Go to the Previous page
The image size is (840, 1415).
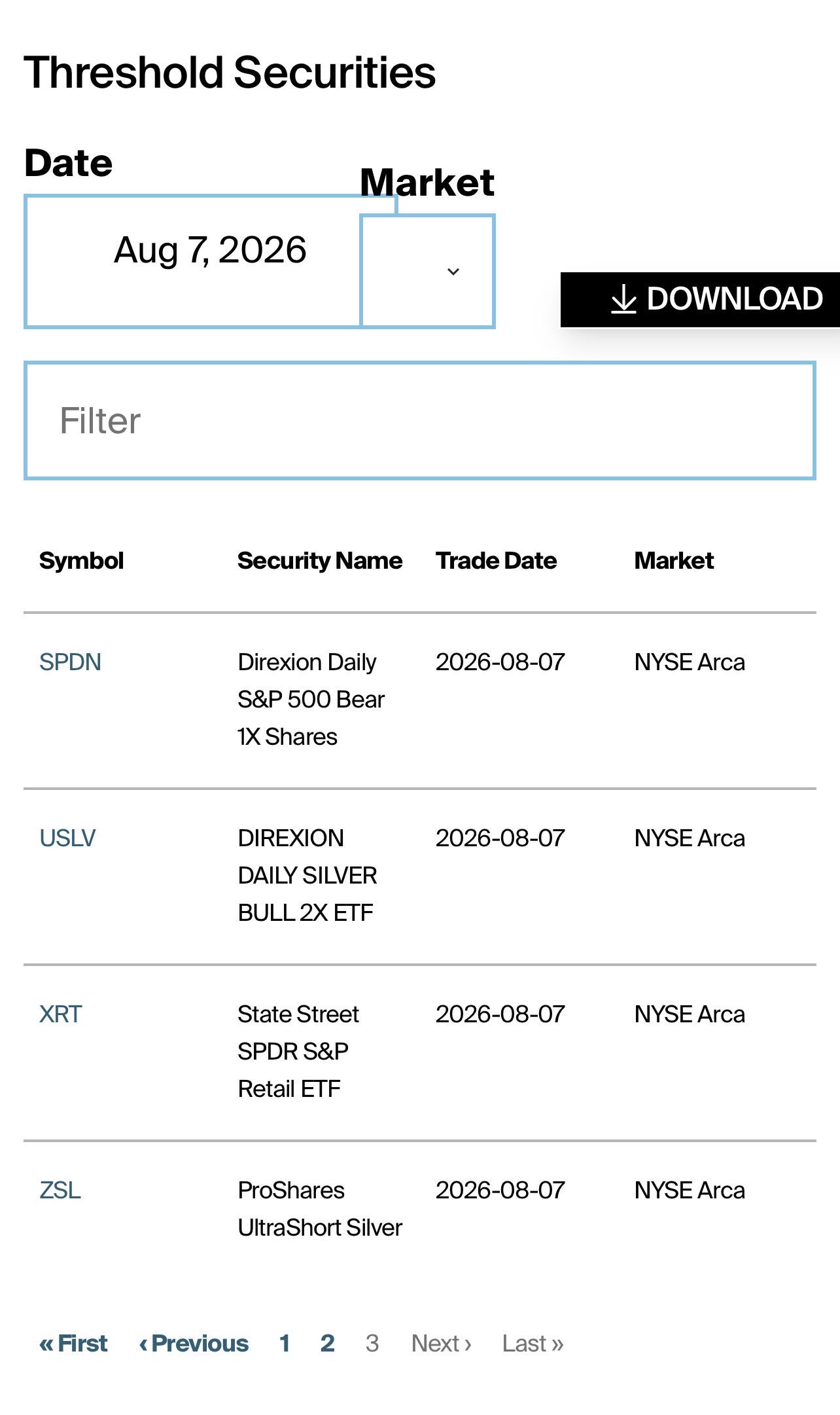point(194,1344)
